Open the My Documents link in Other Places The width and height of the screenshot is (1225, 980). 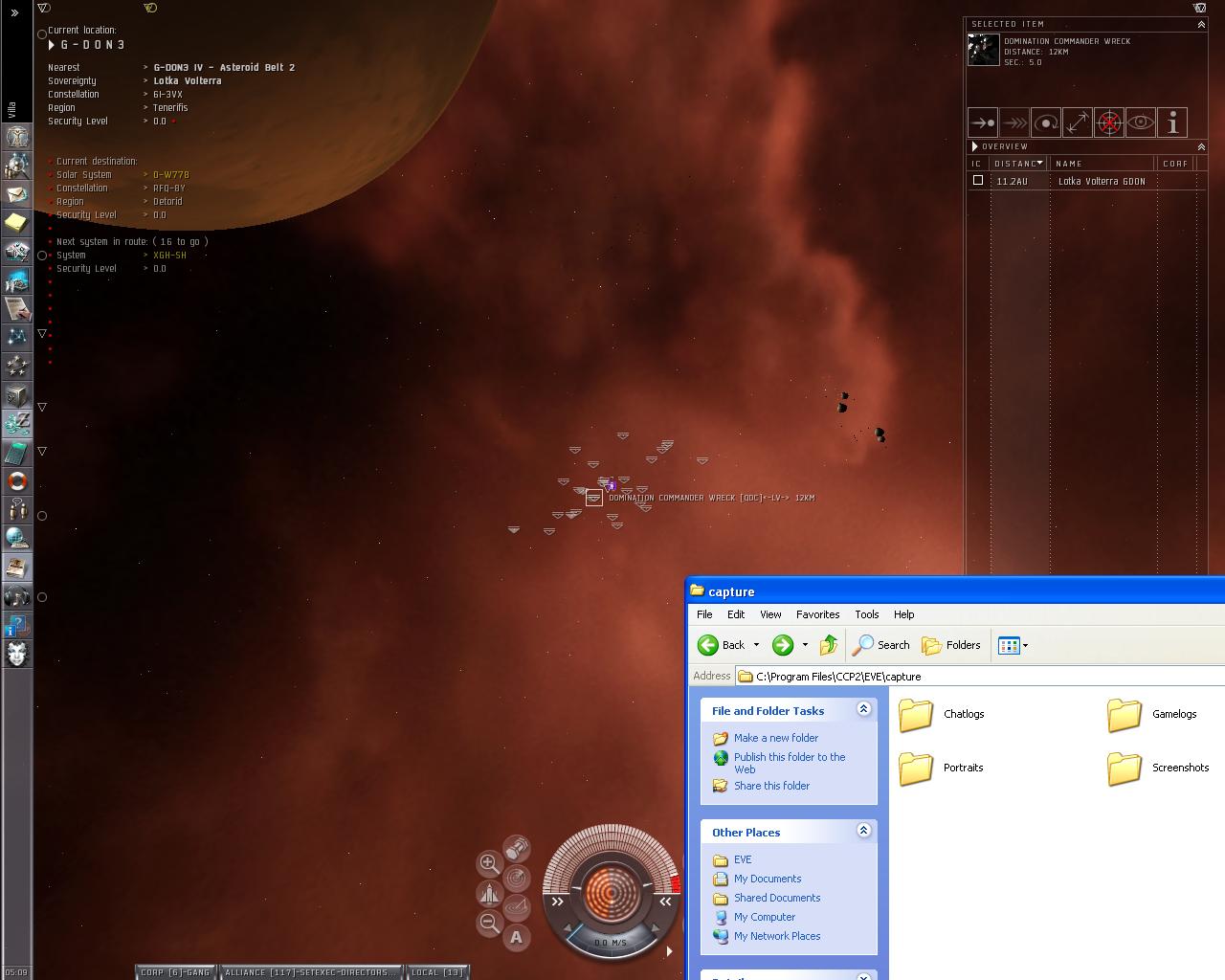768,879
